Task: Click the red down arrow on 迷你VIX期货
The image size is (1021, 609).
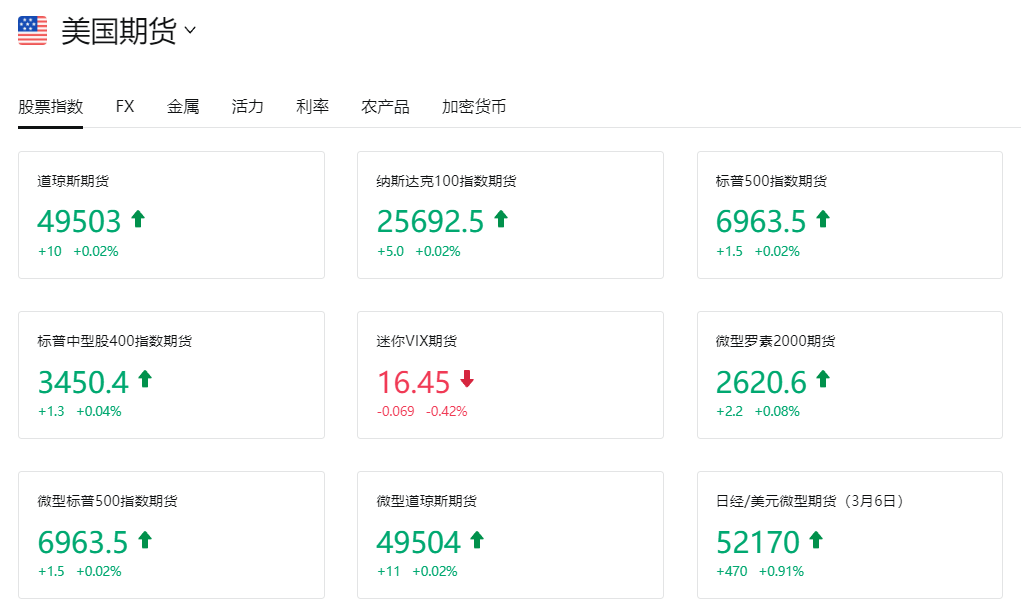Action: pos(466,380)
